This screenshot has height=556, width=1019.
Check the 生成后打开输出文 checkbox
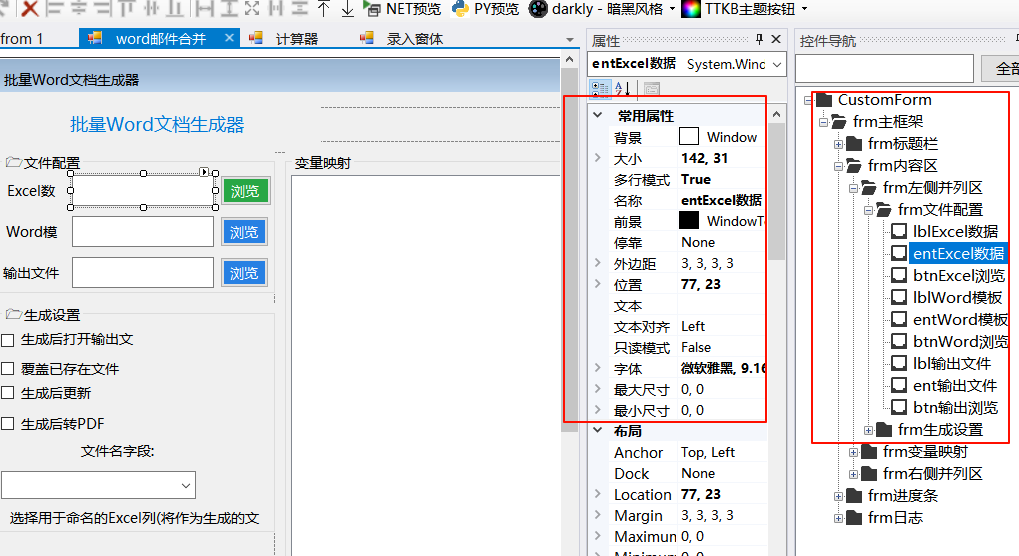[x=8, y=340]
